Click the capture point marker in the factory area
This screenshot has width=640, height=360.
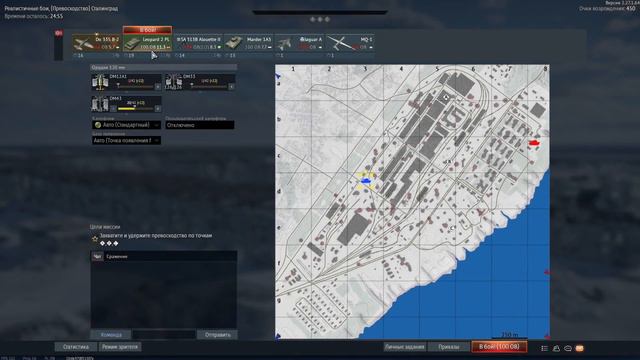446,98
